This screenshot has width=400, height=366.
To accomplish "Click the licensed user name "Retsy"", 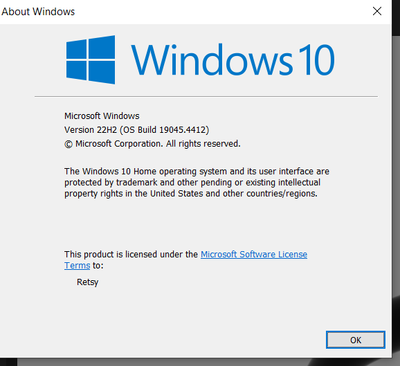I will coord(88,282).
